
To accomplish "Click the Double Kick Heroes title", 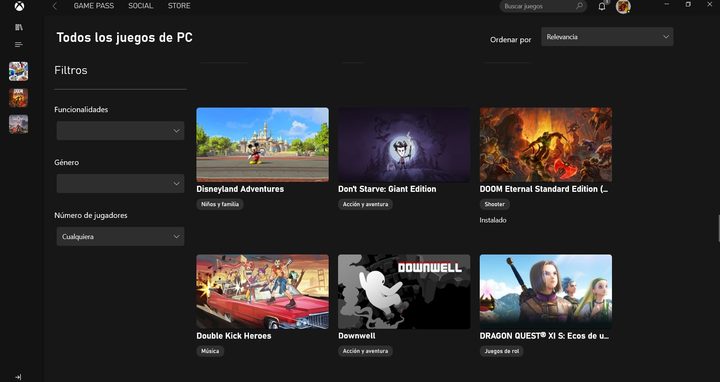I will click(234, 336).
